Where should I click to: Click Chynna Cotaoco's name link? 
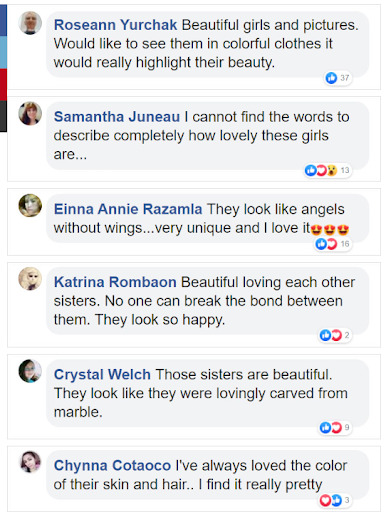click(112, 466)
